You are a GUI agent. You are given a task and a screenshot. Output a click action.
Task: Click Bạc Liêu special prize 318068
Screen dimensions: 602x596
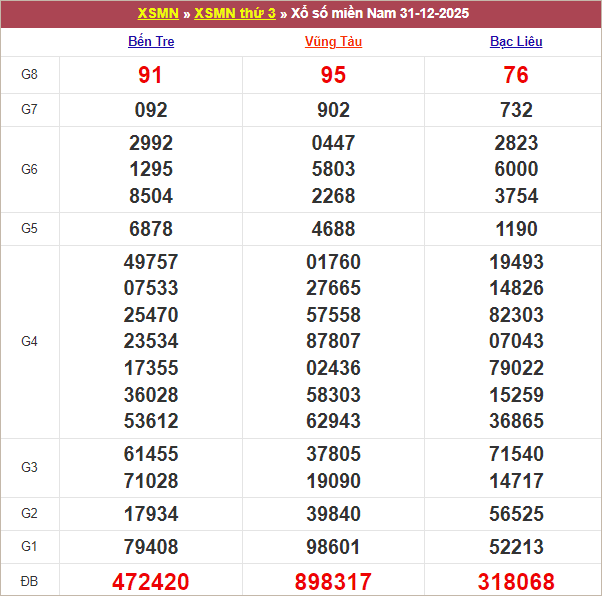516,582
